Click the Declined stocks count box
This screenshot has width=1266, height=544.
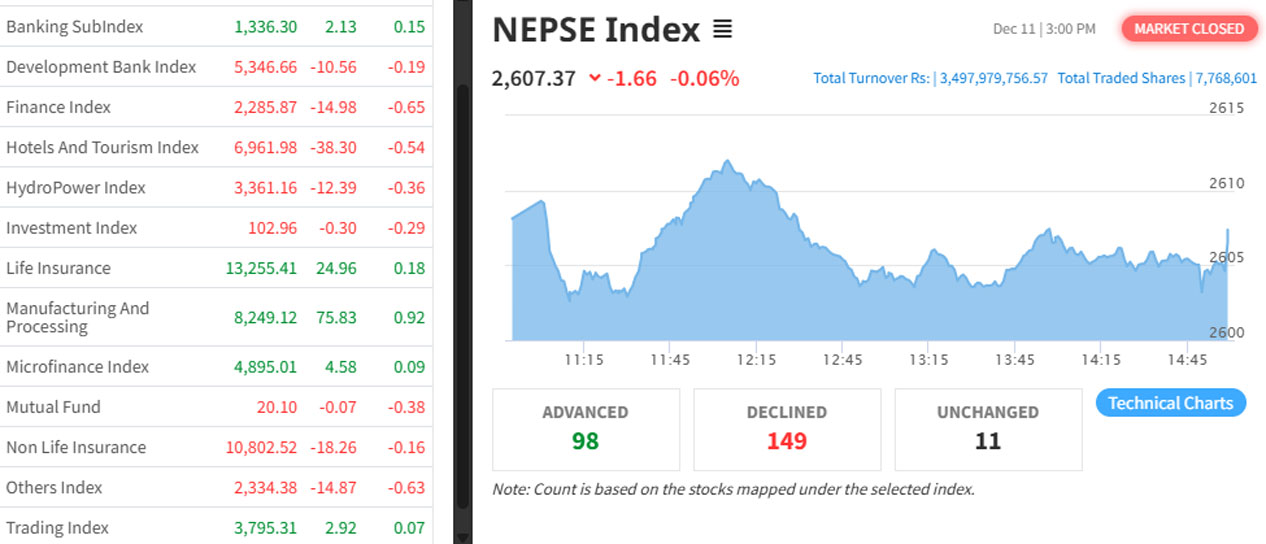point(786,429)
